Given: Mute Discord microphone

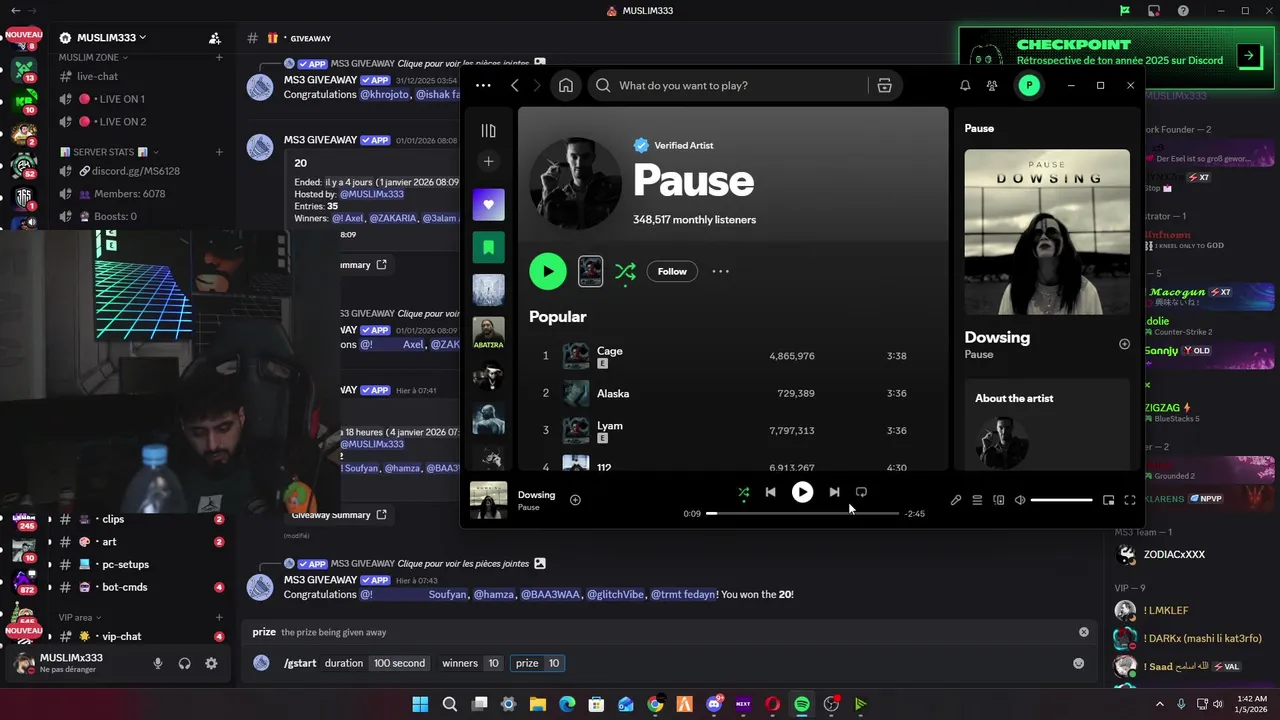Looking at the screenshot, I should (x=158, y=663).
